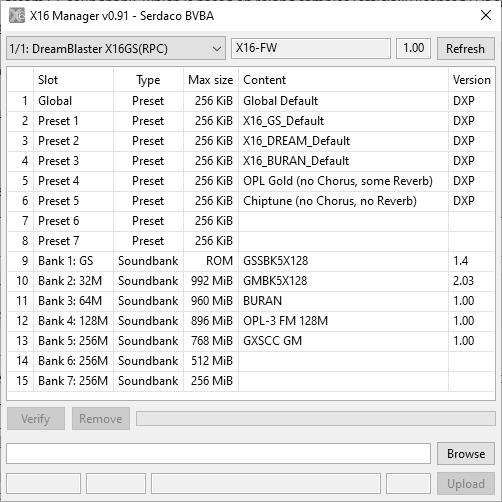The height and width of the screenshot is (502, 502).
Task: Click the BURAN content cell
Action: click(343, 301)
